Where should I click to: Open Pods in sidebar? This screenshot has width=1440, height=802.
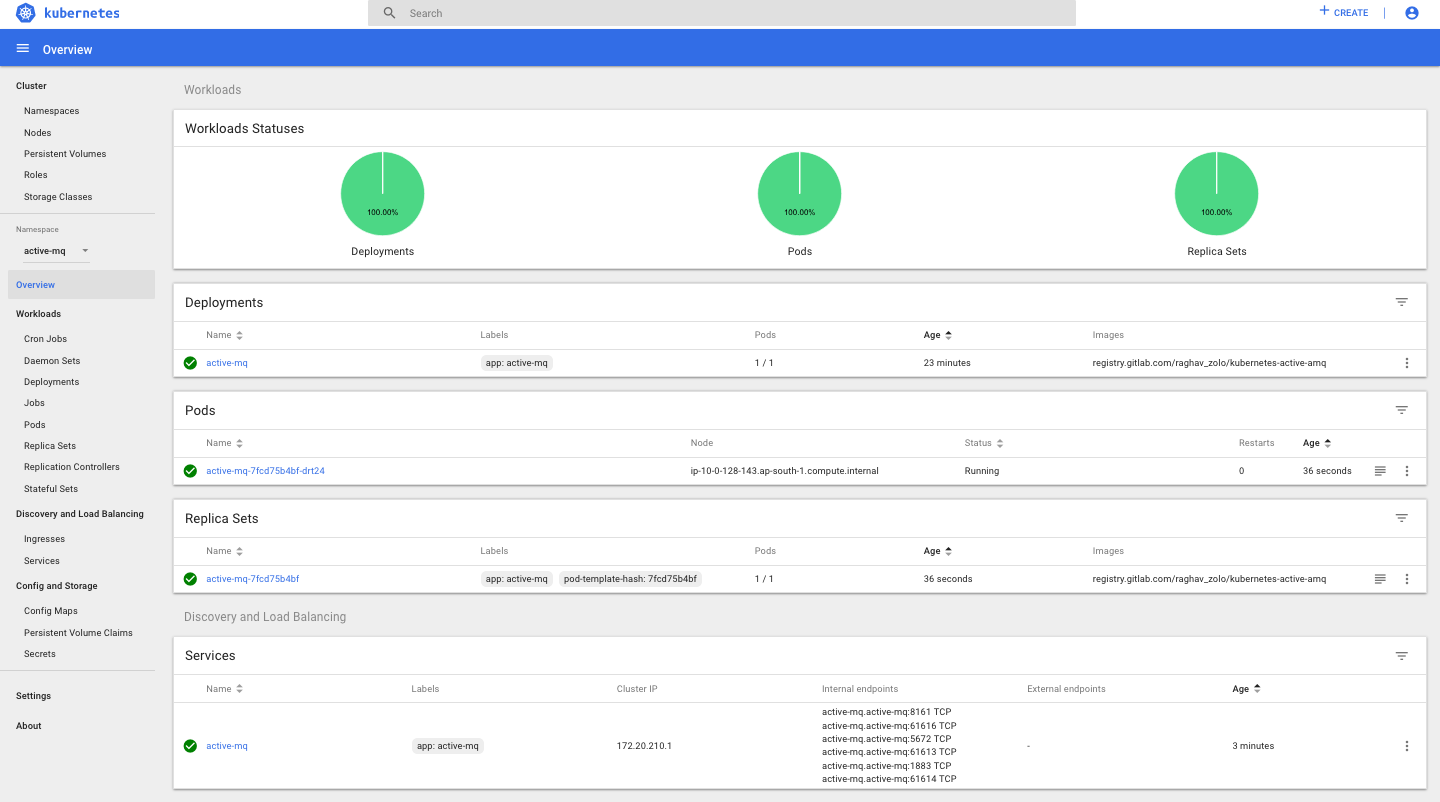pyautogui.click(x=35, y=425)
